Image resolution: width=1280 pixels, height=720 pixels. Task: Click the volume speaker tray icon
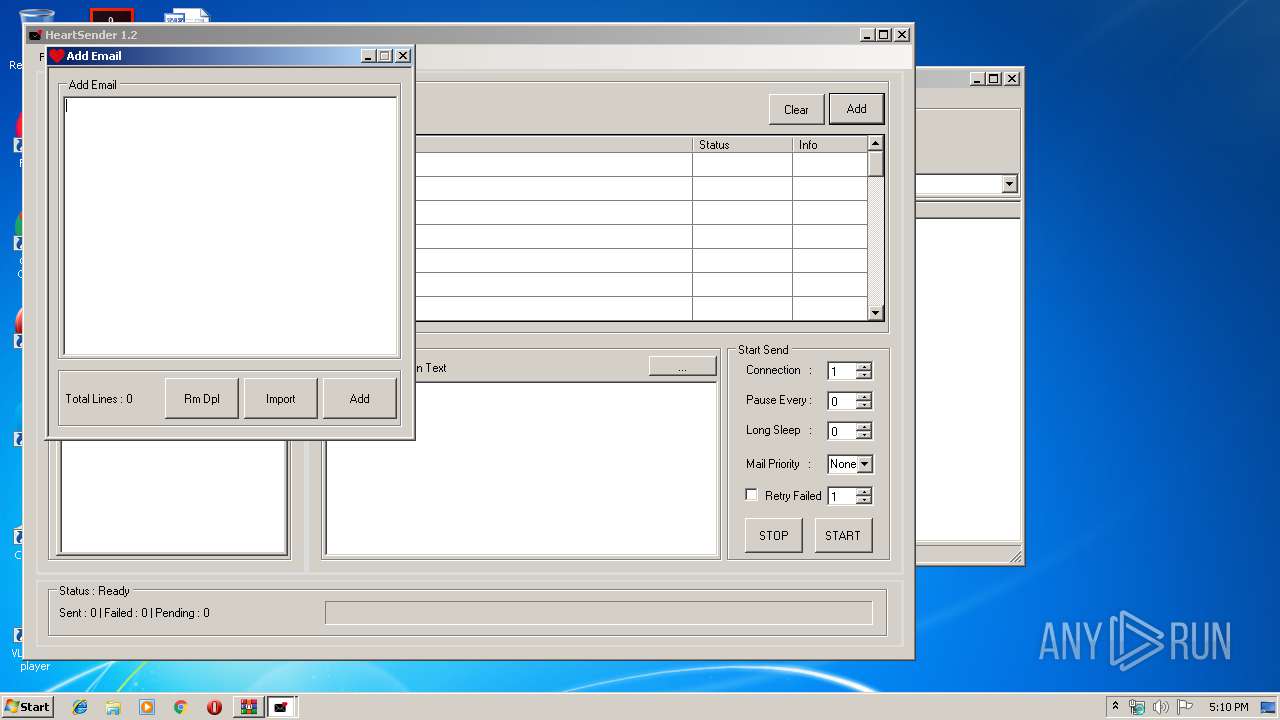(1161, 707)
